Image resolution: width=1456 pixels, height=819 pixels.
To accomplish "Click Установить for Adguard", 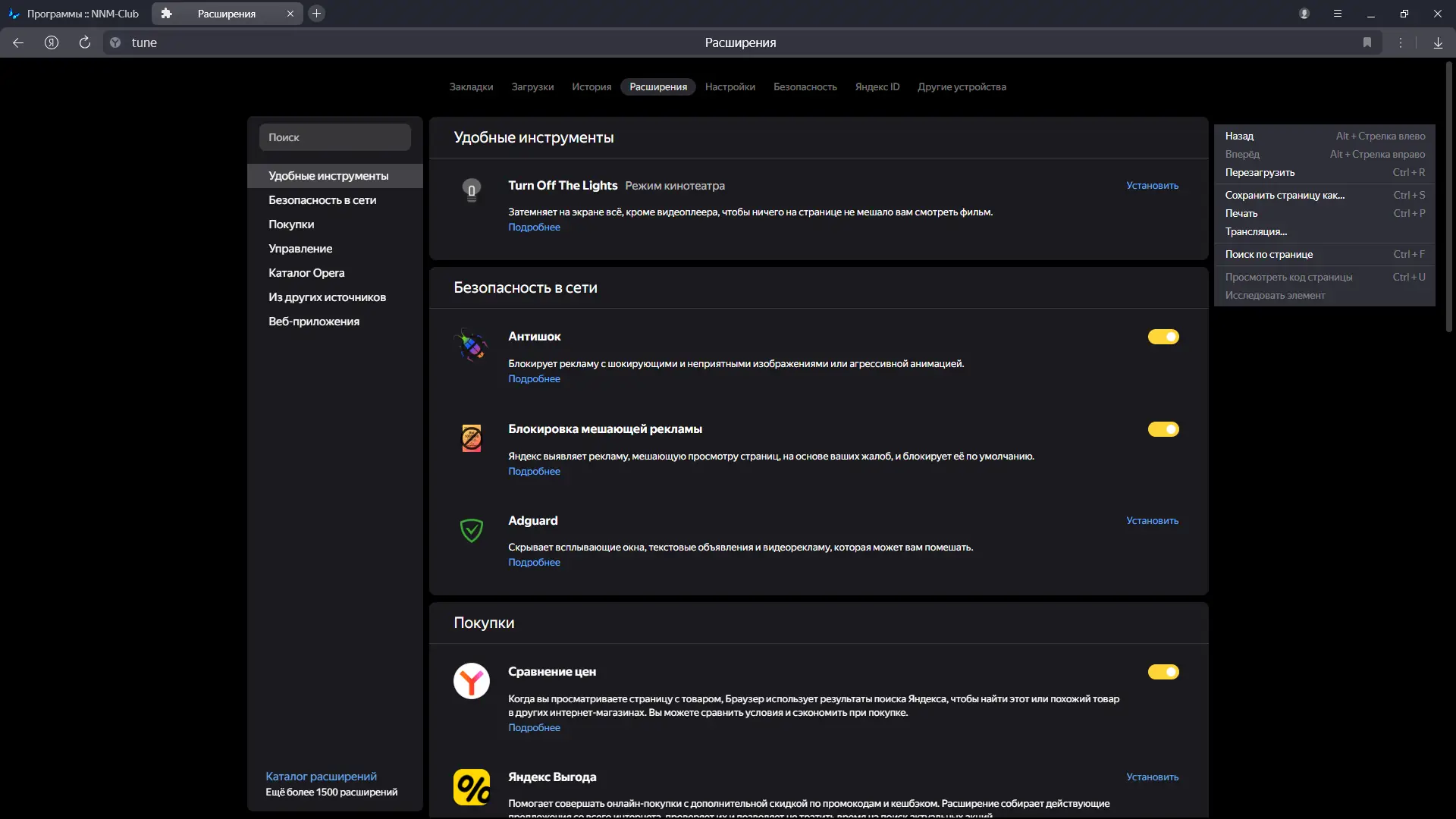I will 1152,520.
